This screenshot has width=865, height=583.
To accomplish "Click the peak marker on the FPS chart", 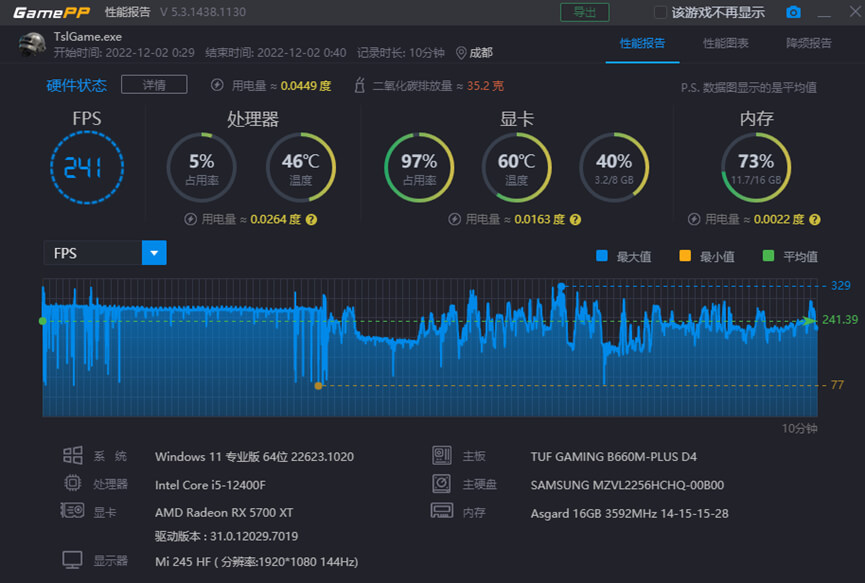I will pos(563,285).
